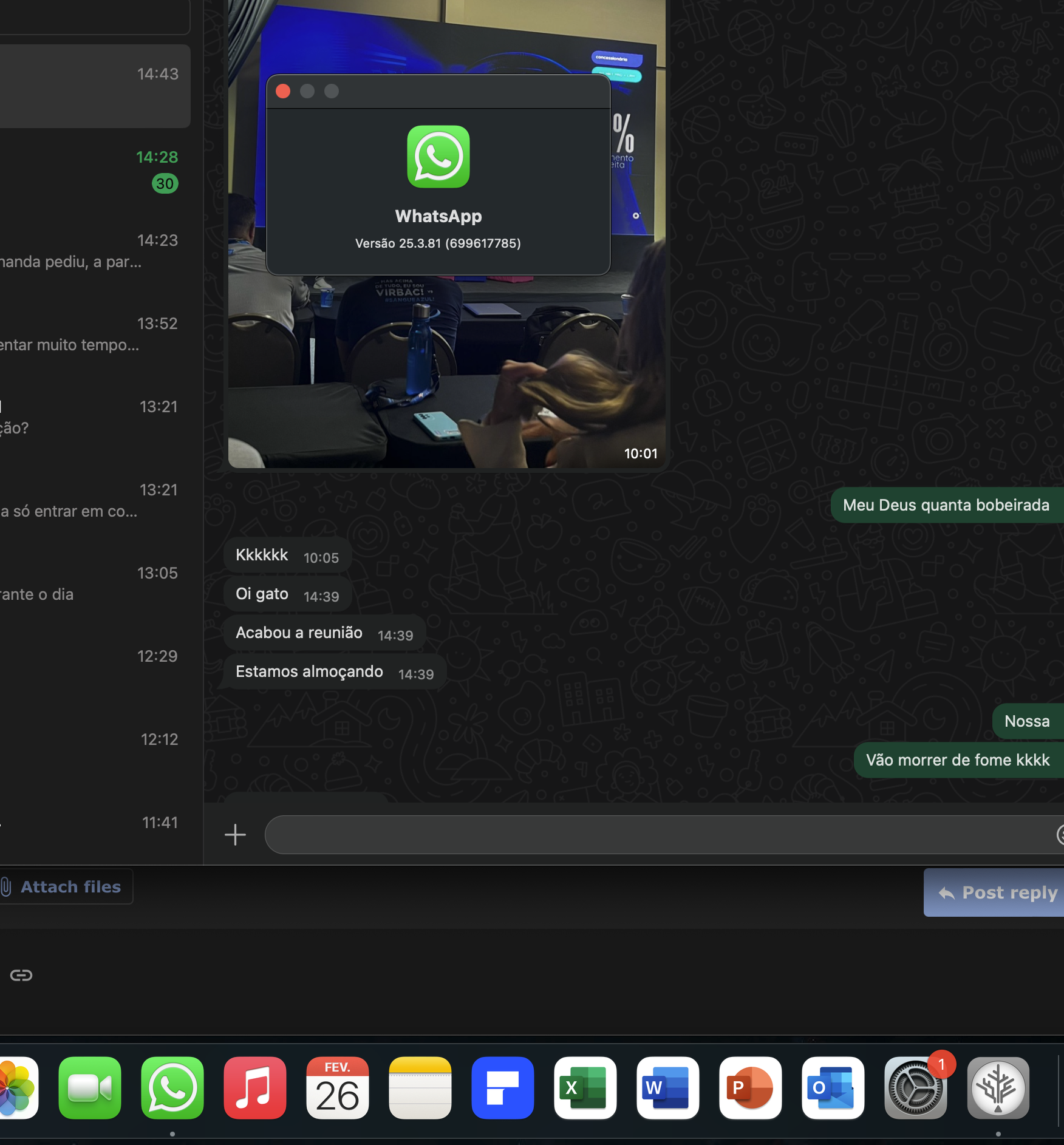
Task: Open the chat ending "nanda pediu, a par..."
Action: coord(95,253)
